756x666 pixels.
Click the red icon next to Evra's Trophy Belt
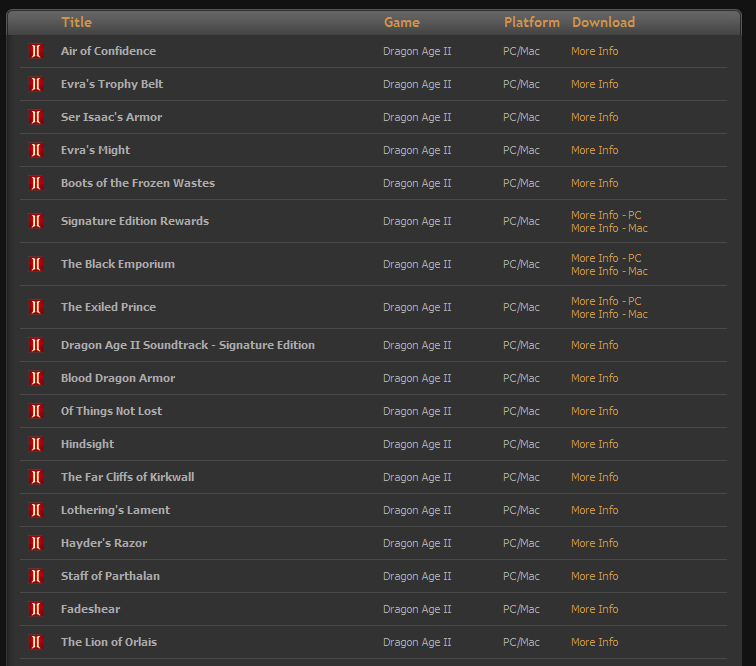36,84
